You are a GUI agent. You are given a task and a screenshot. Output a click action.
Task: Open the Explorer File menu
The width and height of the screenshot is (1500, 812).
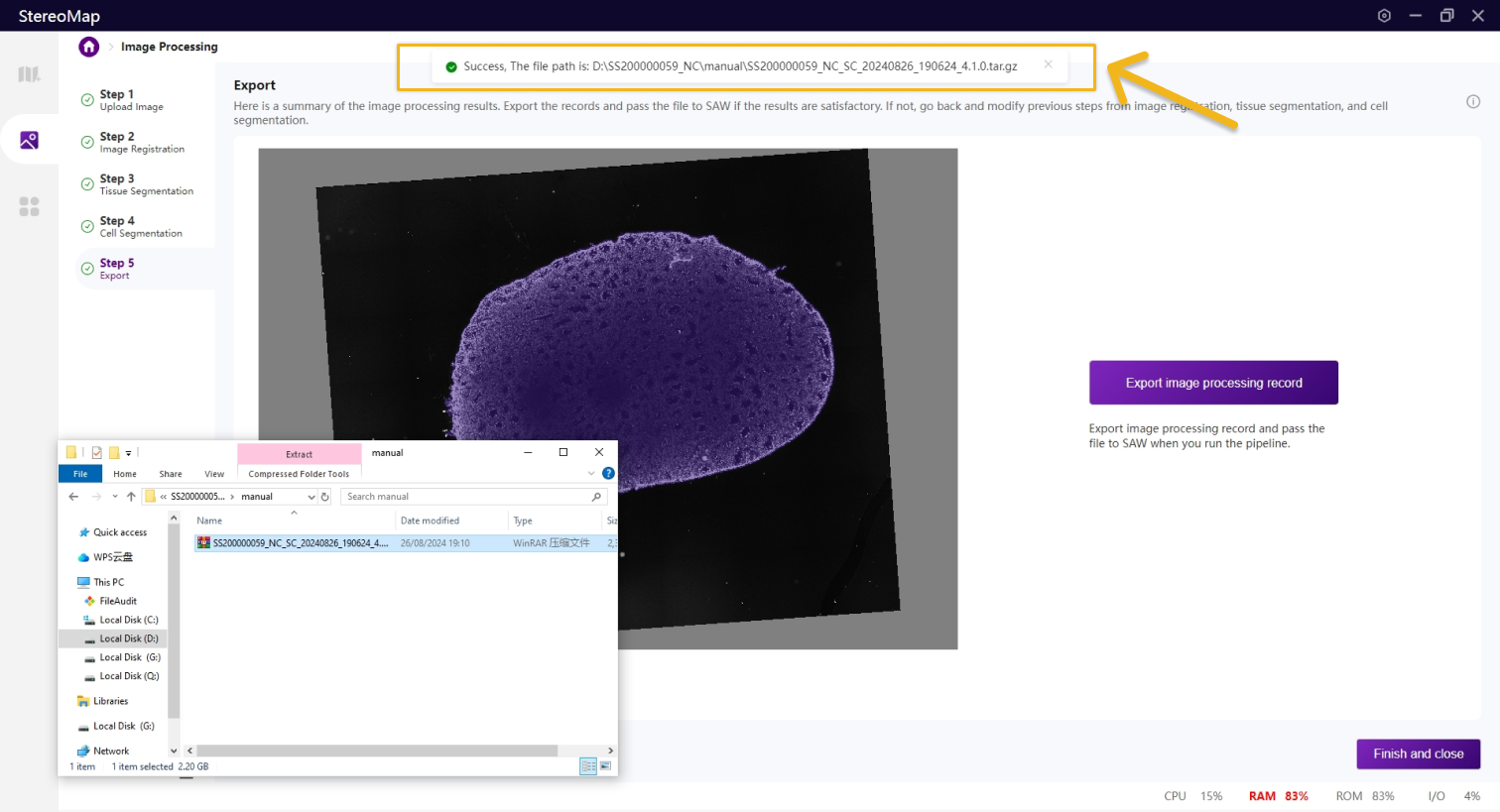pos(80,474)
